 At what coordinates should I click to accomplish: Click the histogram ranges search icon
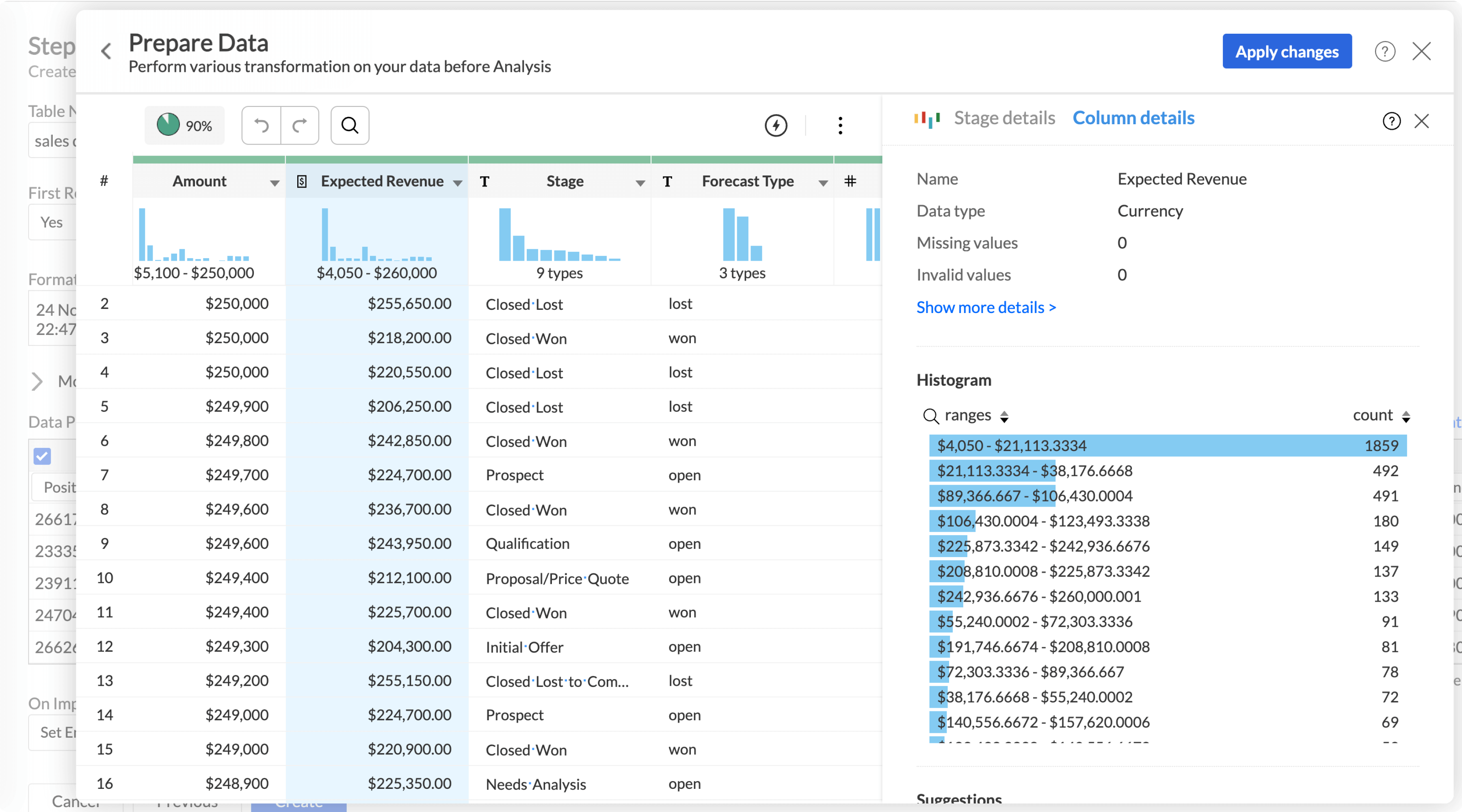point(930,417)
